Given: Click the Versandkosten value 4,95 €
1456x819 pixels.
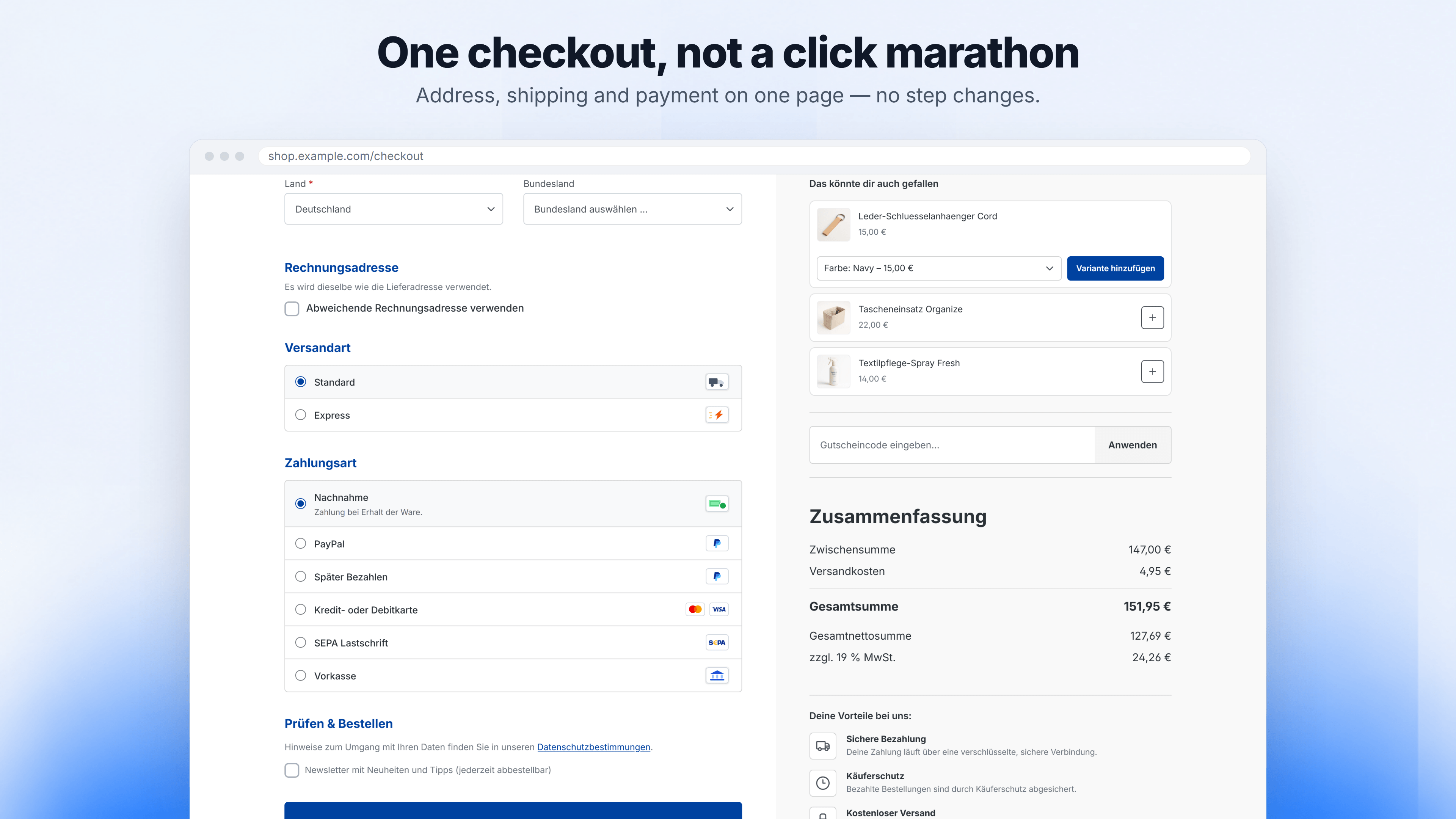Looking at the screenshot, I should pos(1155,571).
